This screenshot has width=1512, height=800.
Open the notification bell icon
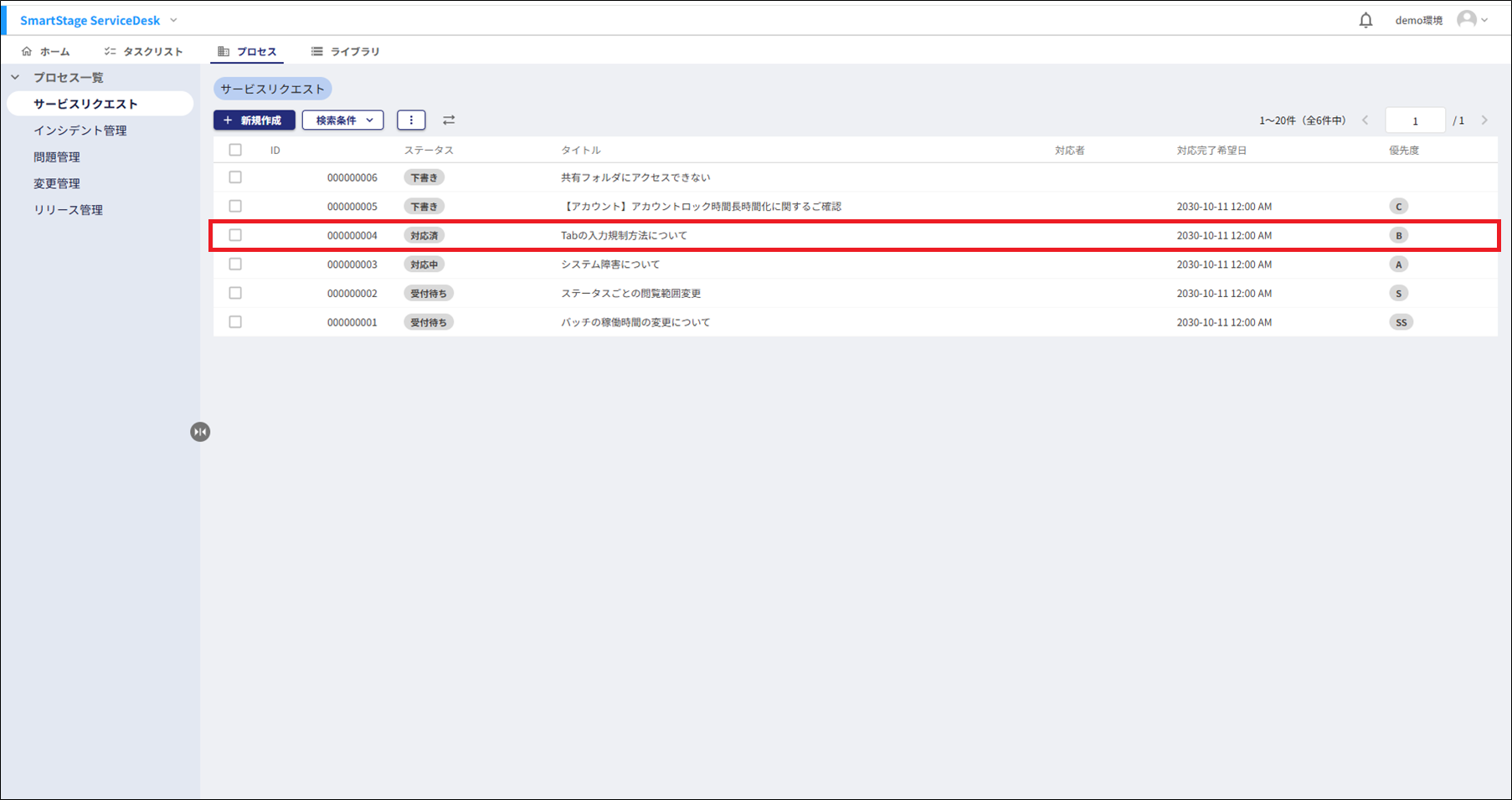1365,20
